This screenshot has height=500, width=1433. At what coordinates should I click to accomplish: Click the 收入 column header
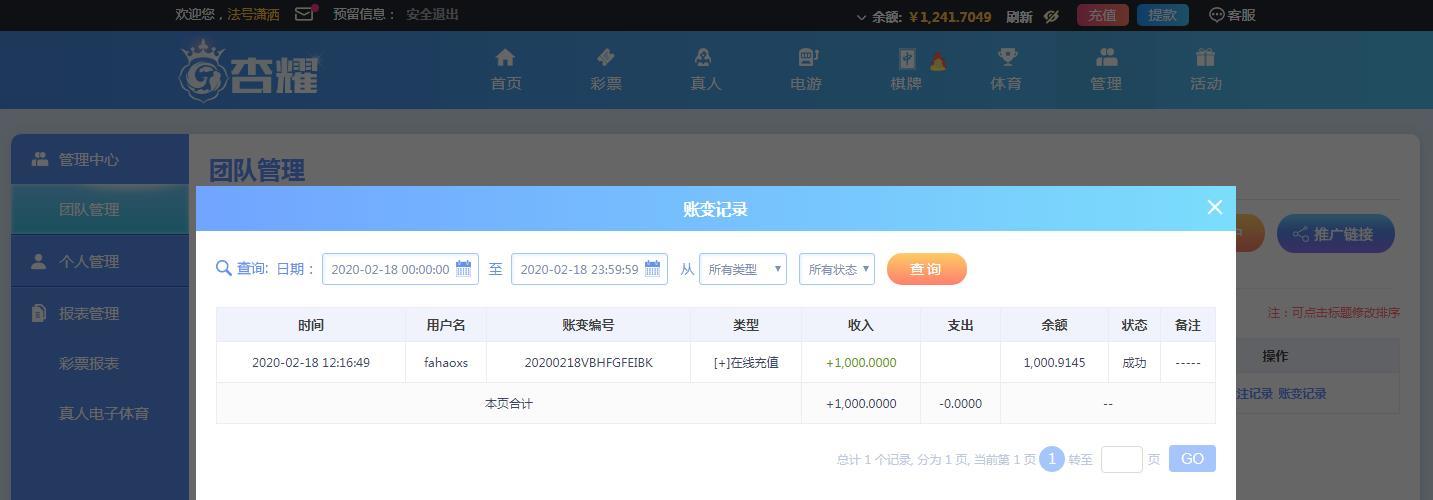point(861,325)
